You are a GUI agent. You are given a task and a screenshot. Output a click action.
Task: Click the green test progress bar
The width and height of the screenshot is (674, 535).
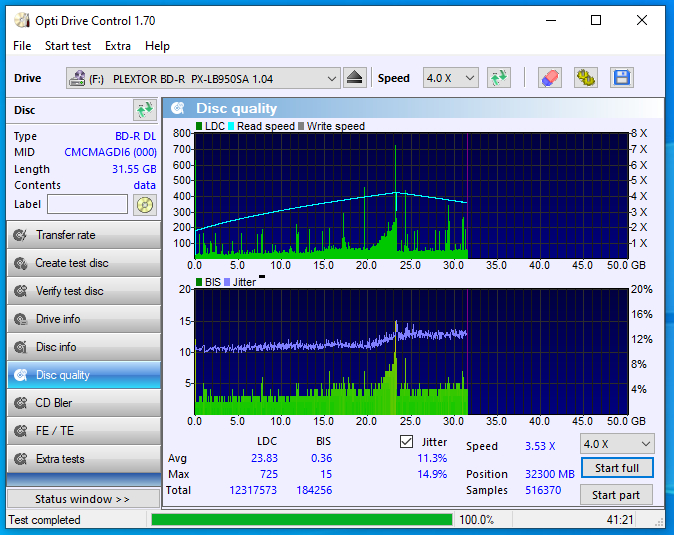coord(302,520)
